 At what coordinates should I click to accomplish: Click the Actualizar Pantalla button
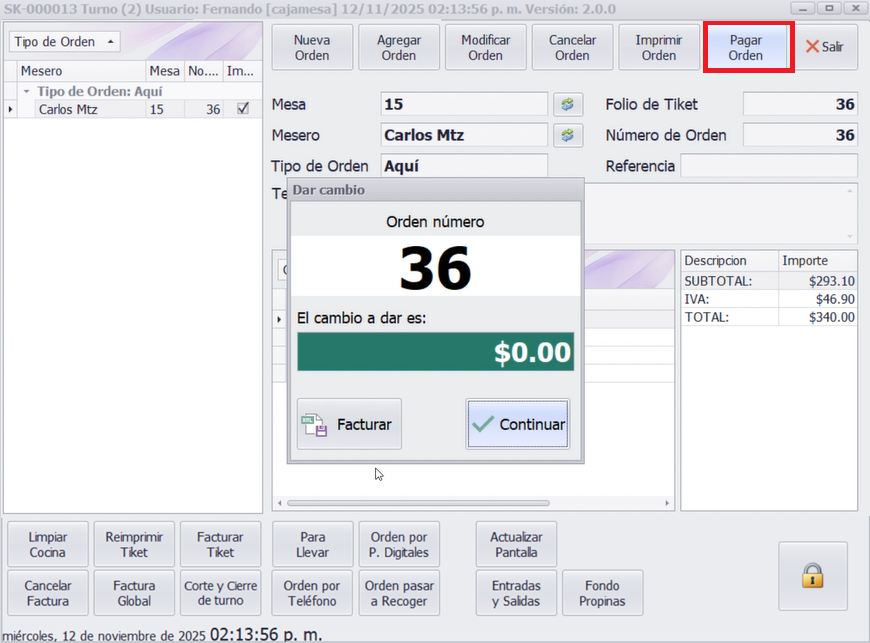[x=516, y=545]
